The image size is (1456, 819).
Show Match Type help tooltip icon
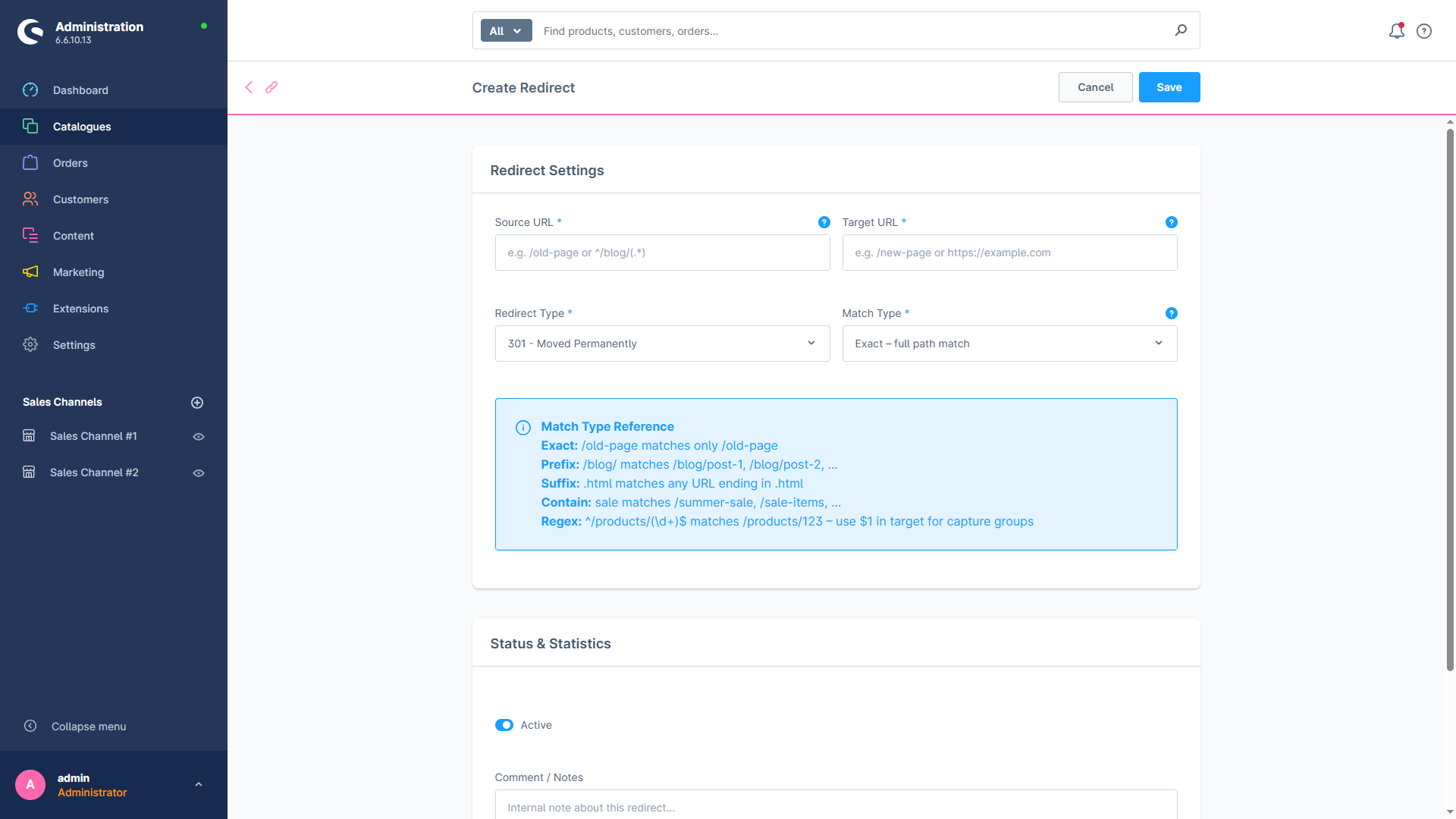(x=1172, y=313)
